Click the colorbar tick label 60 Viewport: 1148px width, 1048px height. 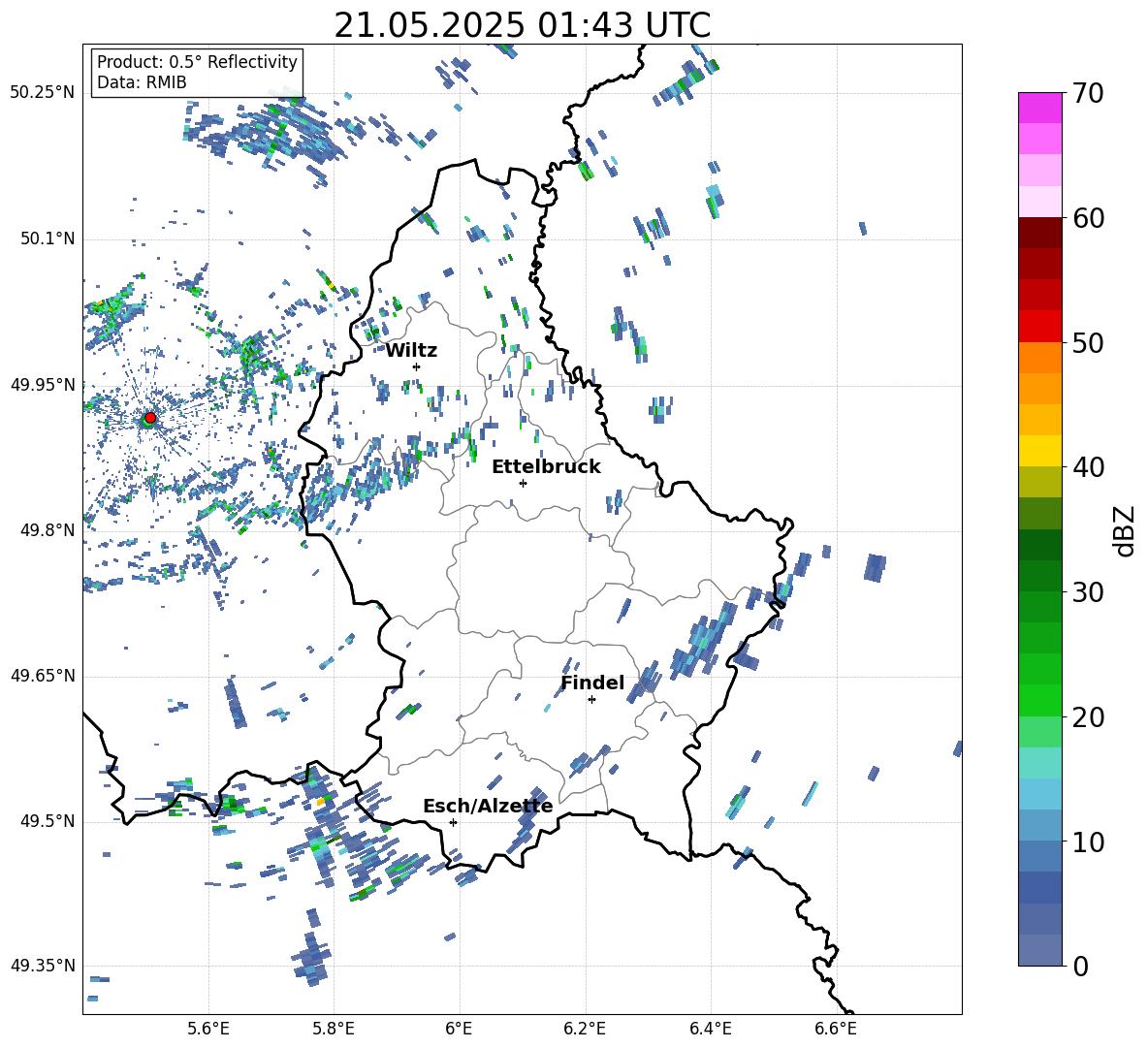pos(1088,218)
